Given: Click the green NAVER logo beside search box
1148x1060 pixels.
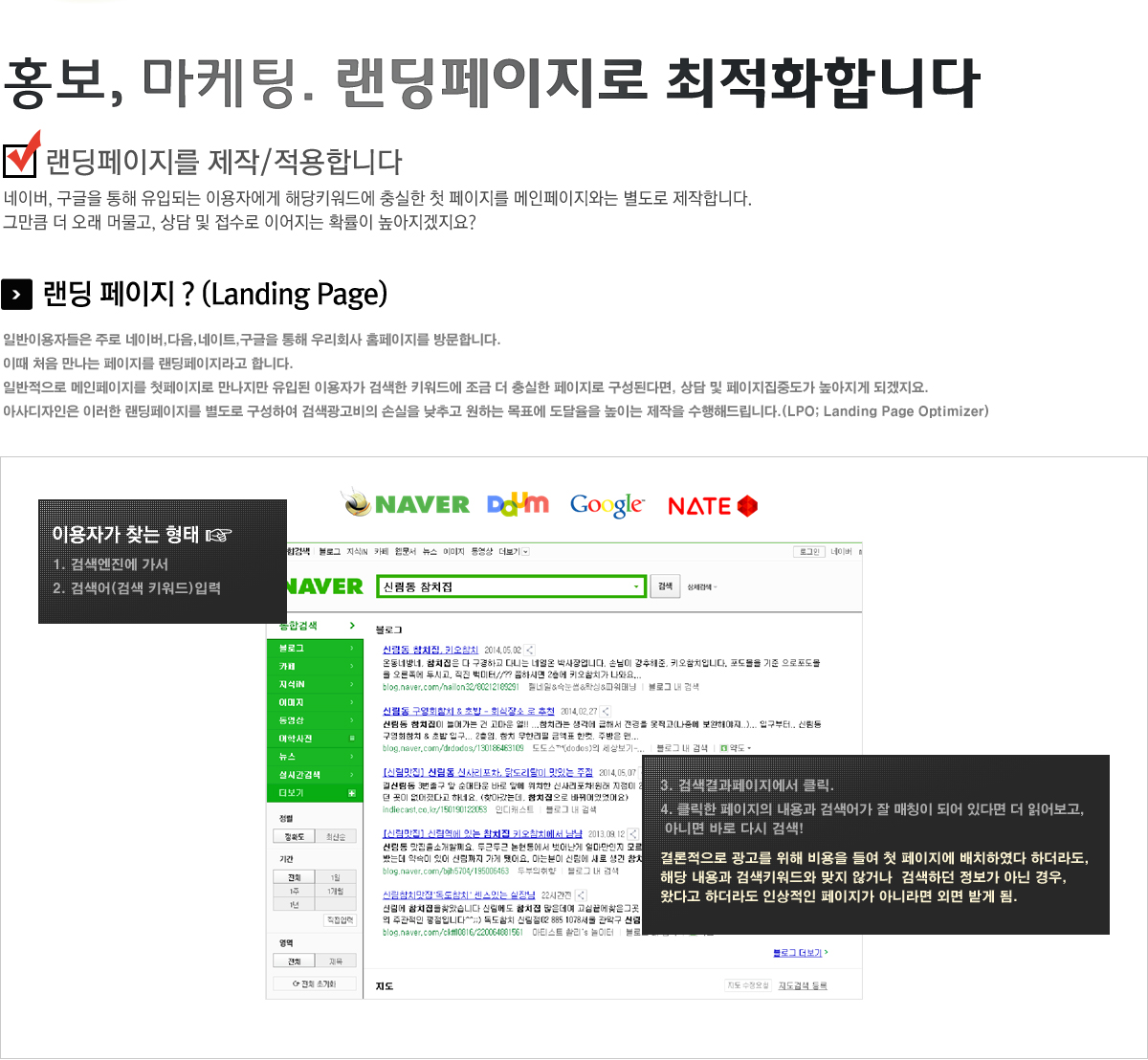Looking at the screenshot, I should 323,586.
